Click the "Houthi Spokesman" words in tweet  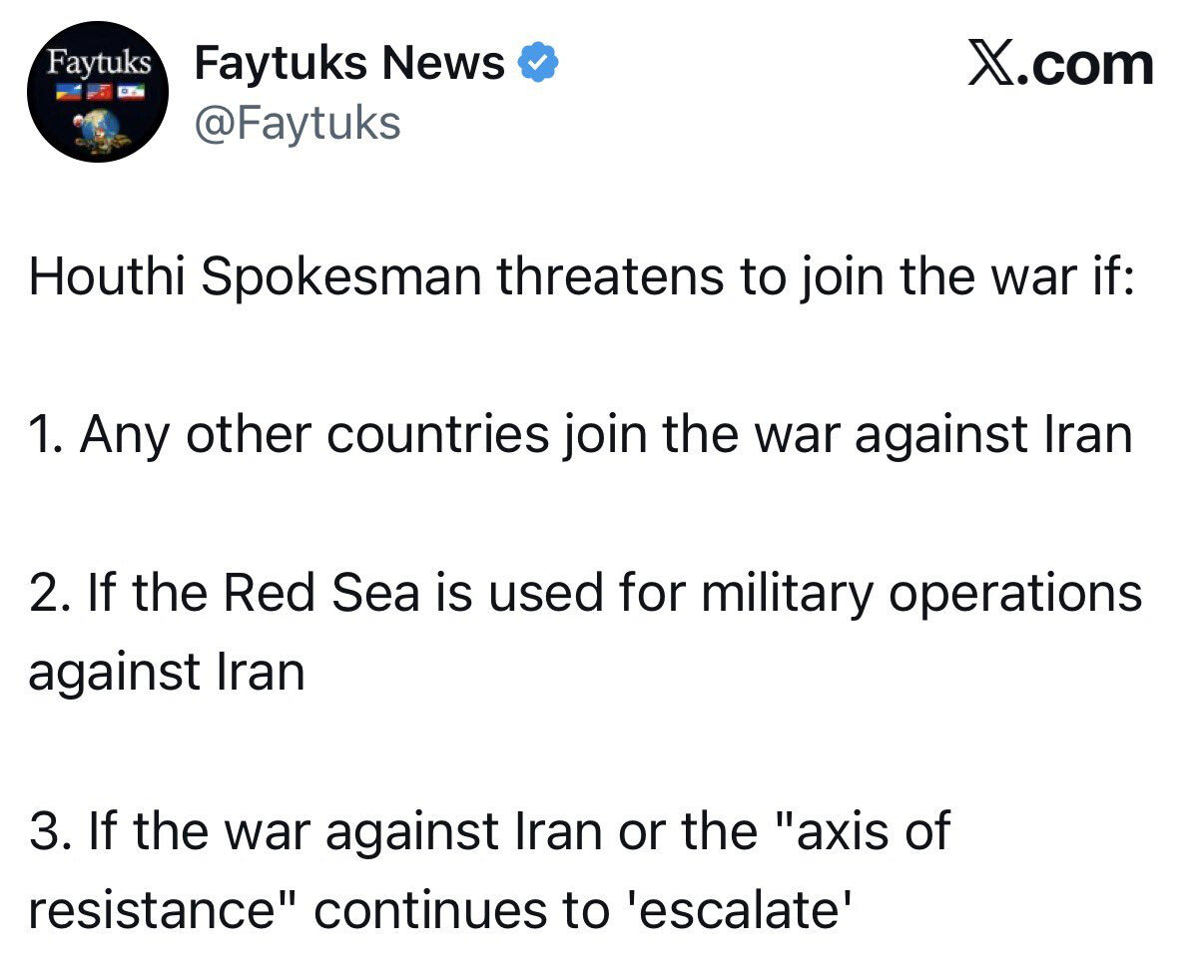(255, 275)
